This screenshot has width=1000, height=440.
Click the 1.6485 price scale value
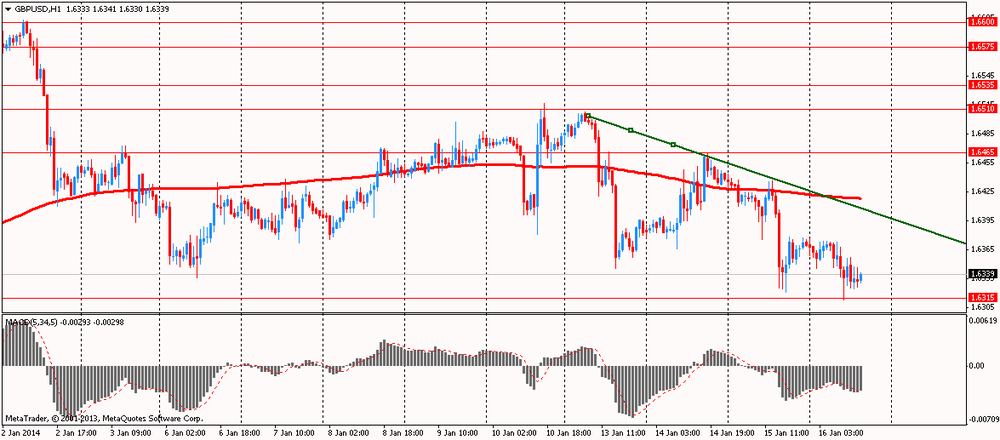(981, 133)
